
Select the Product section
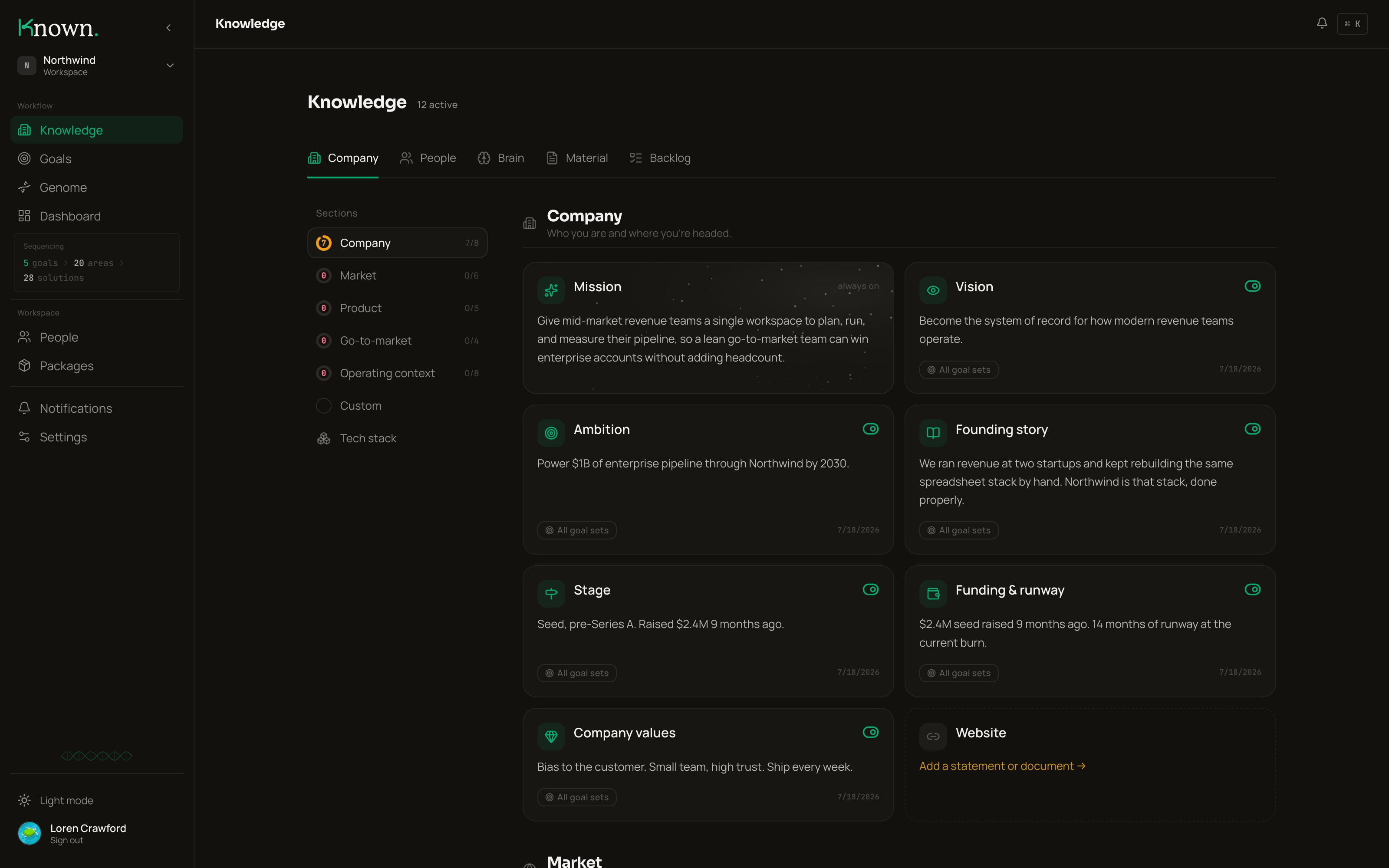coord(397,308)
